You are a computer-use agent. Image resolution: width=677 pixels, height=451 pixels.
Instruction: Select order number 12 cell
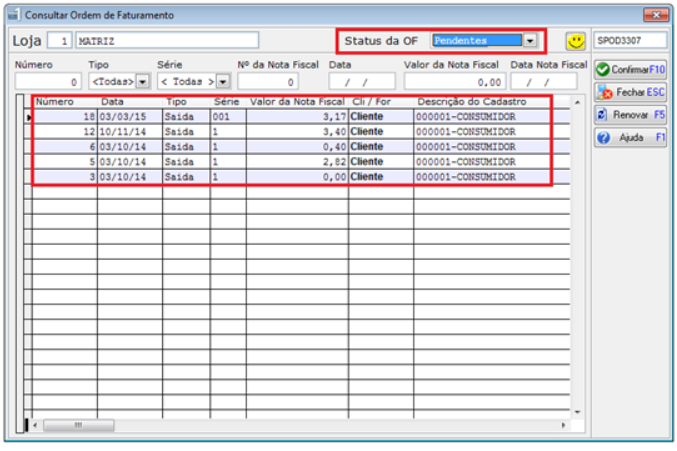tap(65, 132)
